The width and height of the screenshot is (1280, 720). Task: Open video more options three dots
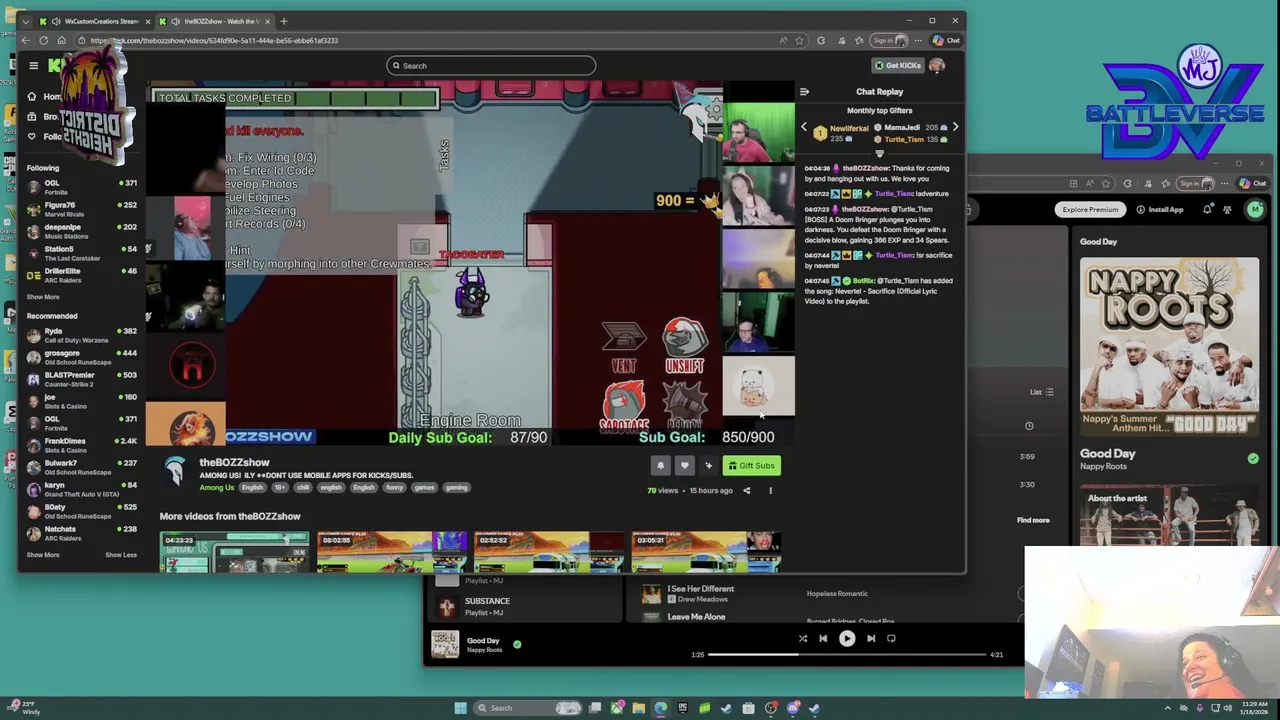point(770,491)
